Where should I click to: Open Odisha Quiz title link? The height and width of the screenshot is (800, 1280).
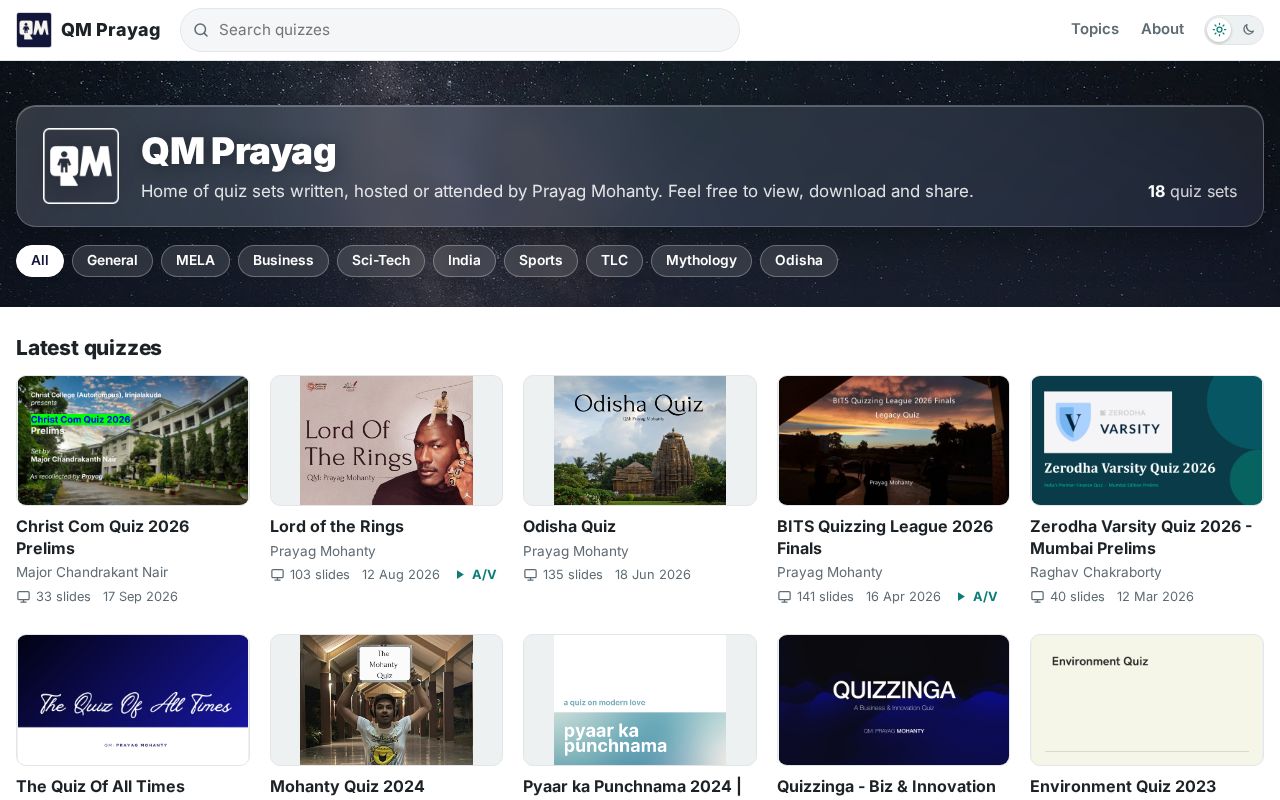coord(569,526)
